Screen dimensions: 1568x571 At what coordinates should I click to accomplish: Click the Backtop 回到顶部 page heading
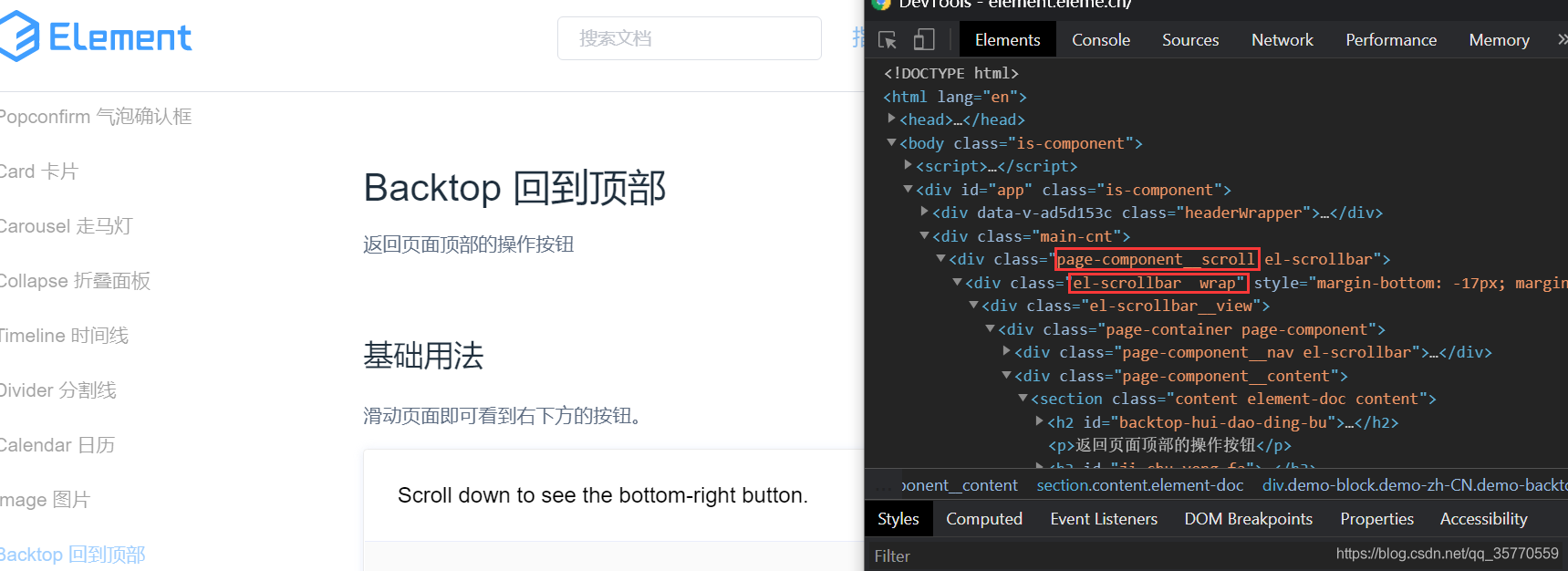click(514, 188)
